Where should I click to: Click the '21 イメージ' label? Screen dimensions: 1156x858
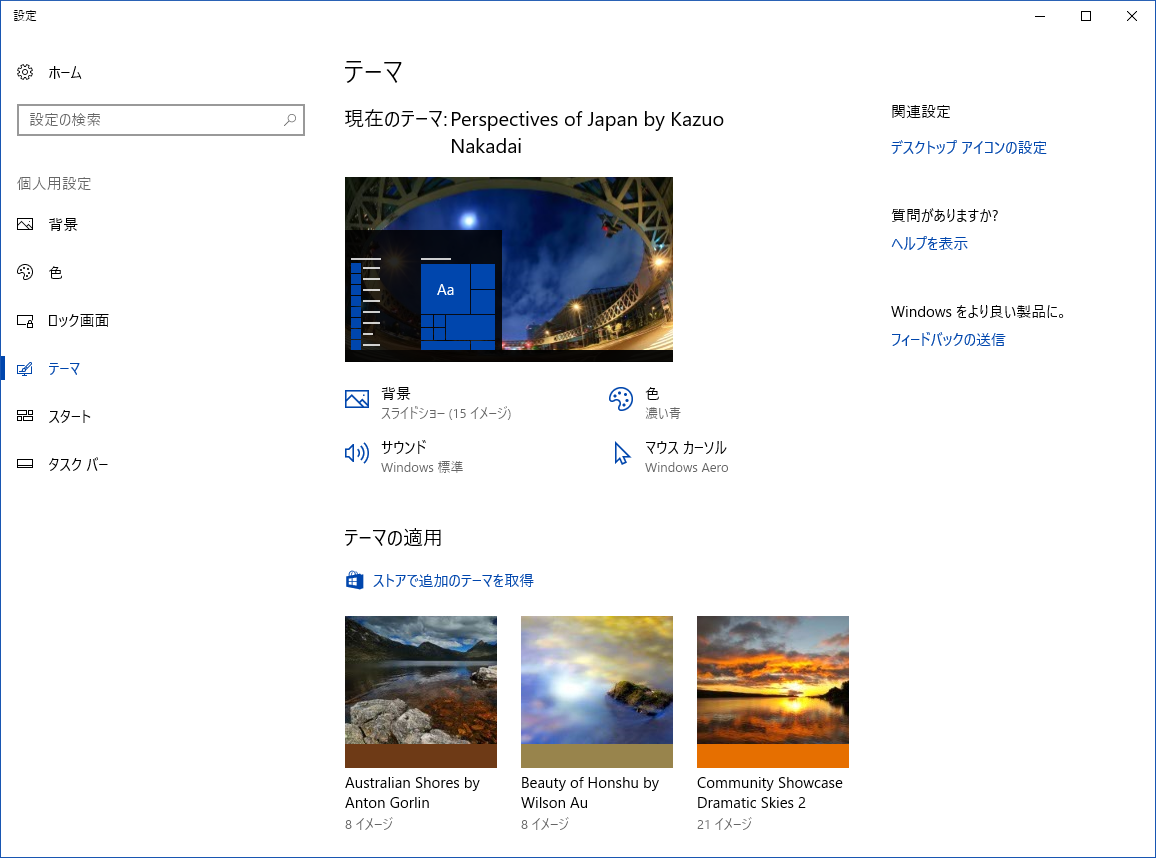click(x=724, y=824)
